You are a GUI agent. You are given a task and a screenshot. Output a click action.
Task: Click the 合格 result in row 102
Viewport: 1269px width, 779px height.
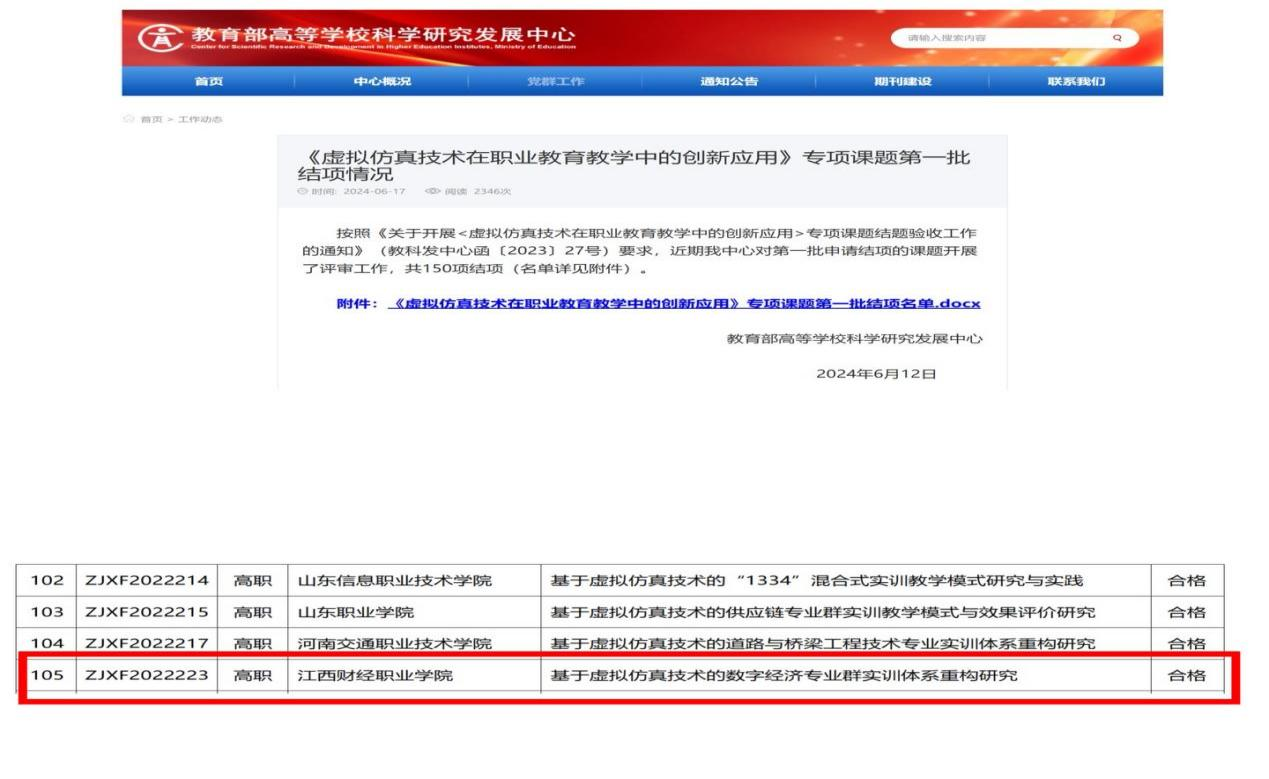pyautogui.click(x=1187, y=580)
